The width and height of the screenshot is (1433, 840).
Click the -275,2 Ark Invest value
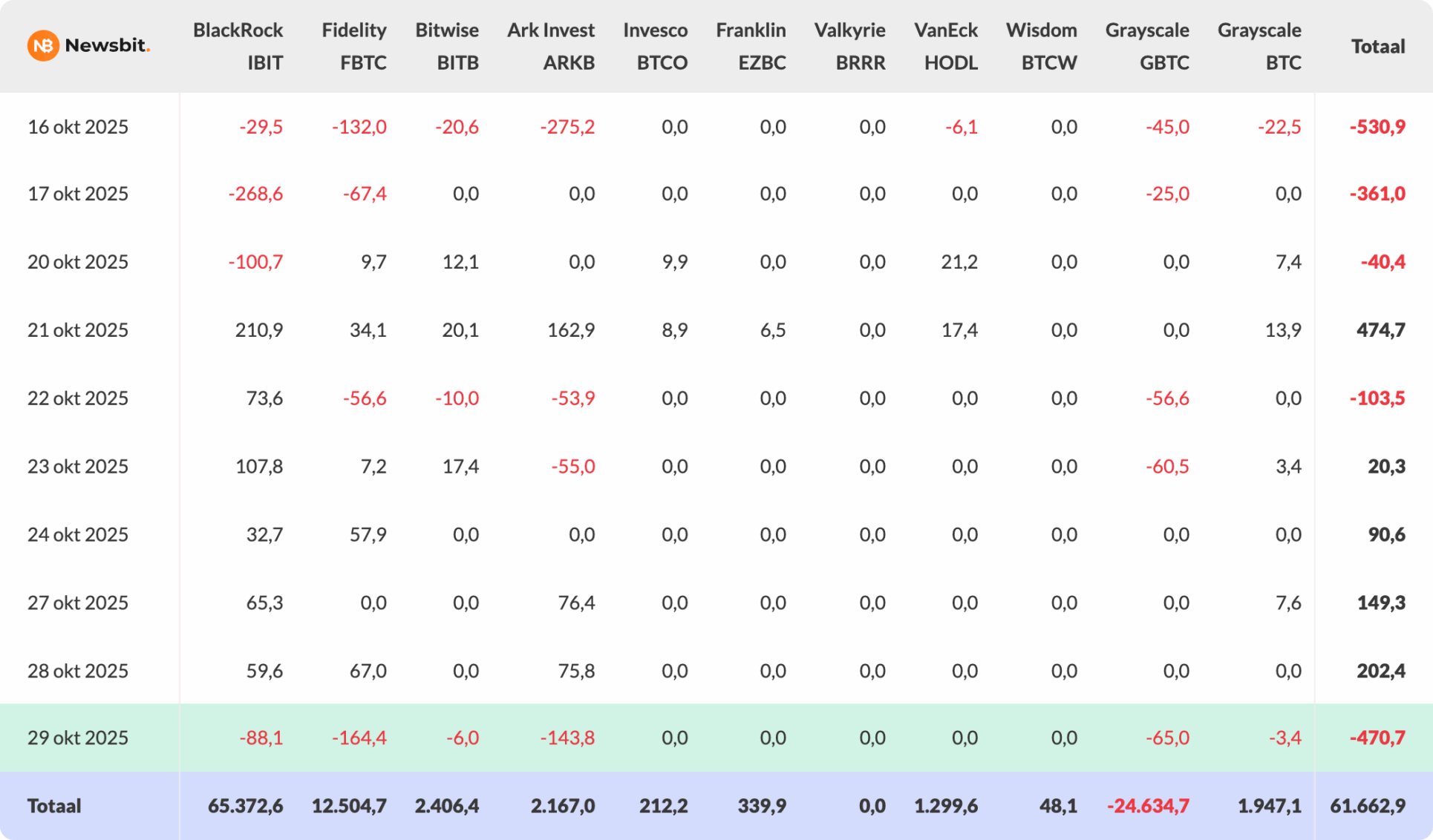point(567,127)
